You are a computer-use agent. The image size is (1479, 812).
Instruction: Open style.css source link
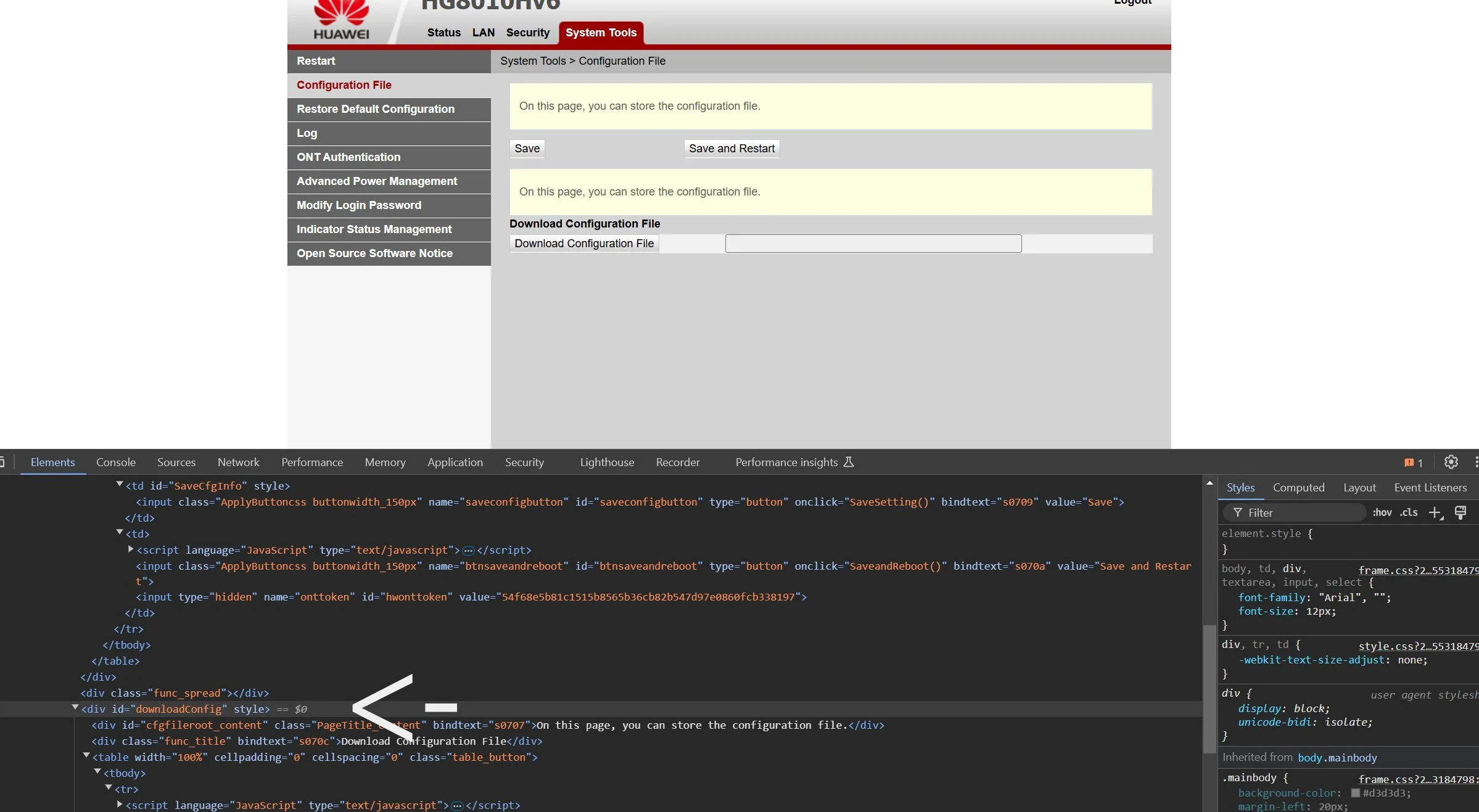1418,646
